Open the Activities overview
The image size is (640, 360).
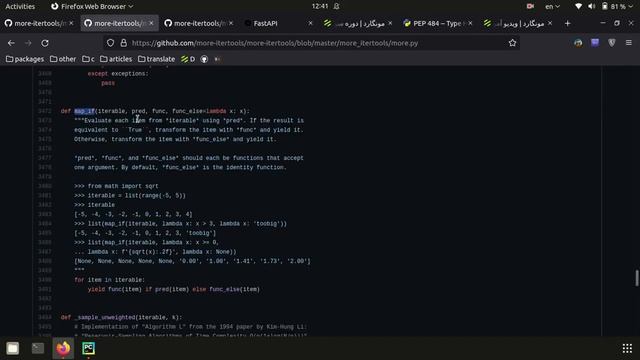point(20,6)
